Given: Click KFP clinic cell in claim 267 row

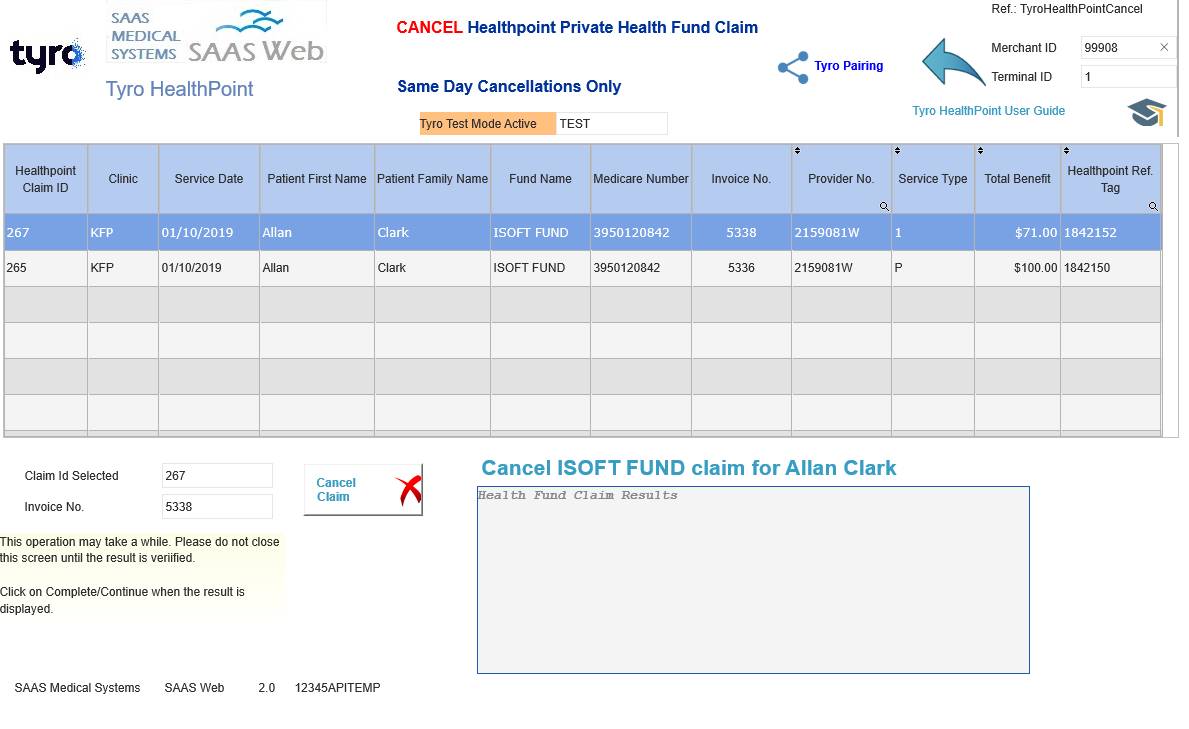Looking at the screenshot, I should [123, 233].
